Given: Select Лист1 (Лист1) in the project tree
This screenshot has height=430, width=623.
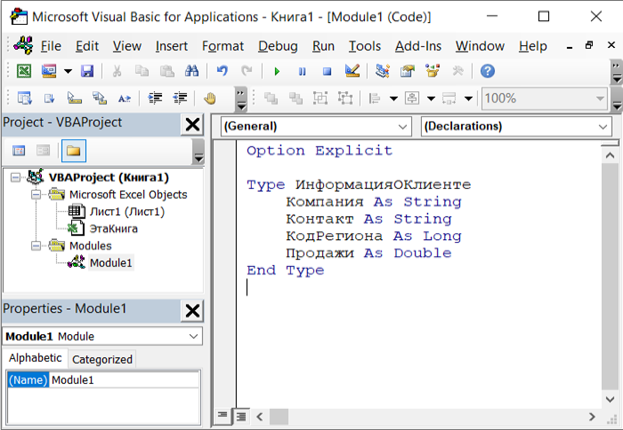Looking at the screenshot, I should click(x=127, y=211).
